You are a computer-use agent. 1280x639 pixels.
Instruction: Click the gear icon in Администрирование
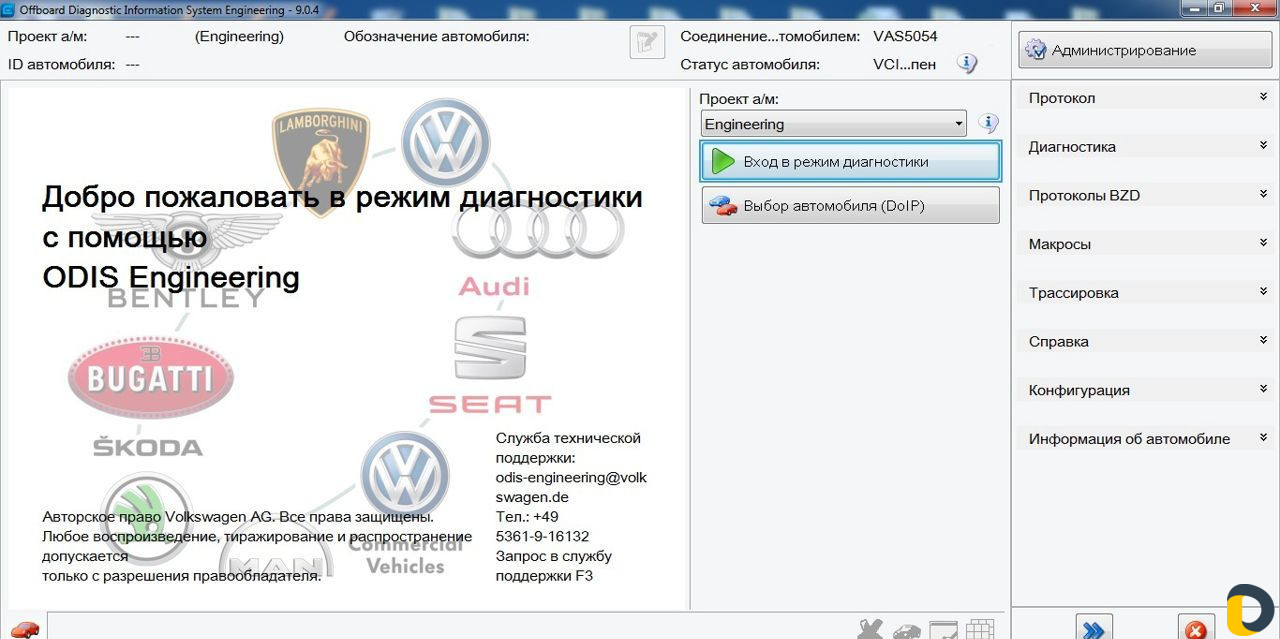pos(1036,50)
